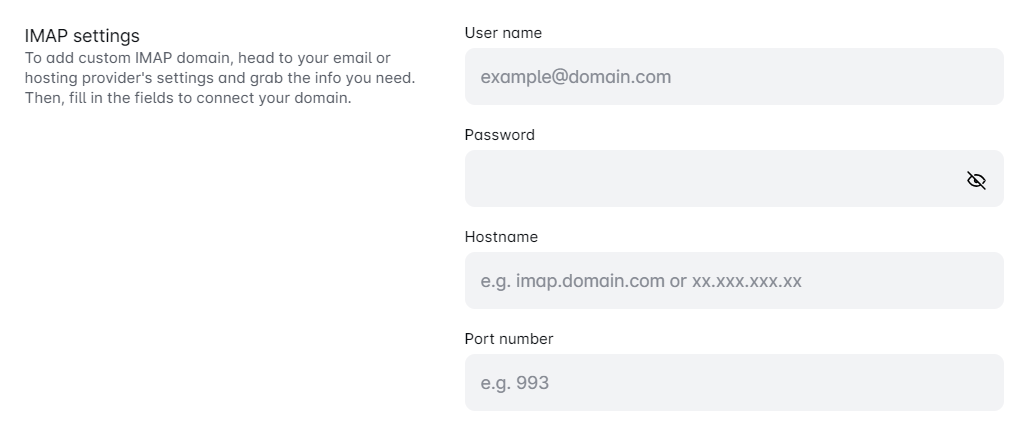Click the "User name" field label
1029x430 pixels.
coord(503,33)
